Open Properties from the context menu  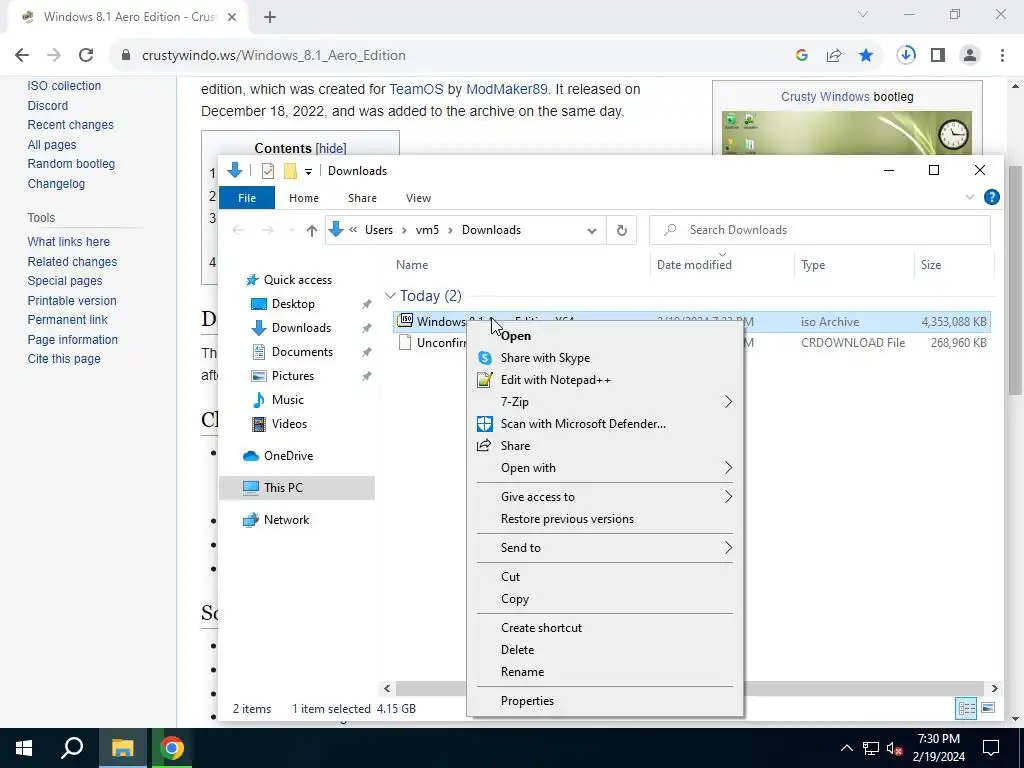pyautogui.click(x=605, y=701)
